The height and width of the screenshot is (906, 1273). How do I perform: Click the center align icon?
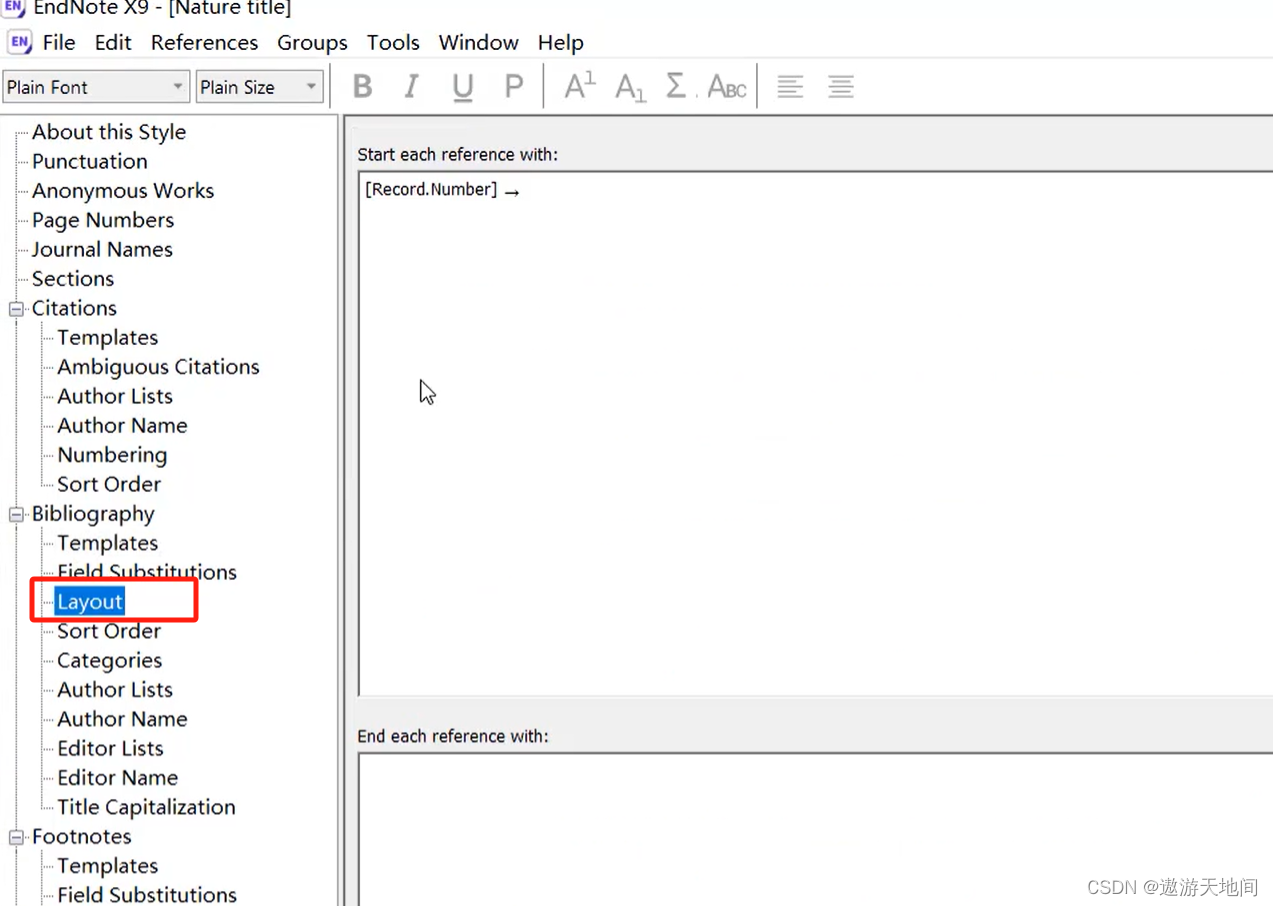(x=841, y=87)
